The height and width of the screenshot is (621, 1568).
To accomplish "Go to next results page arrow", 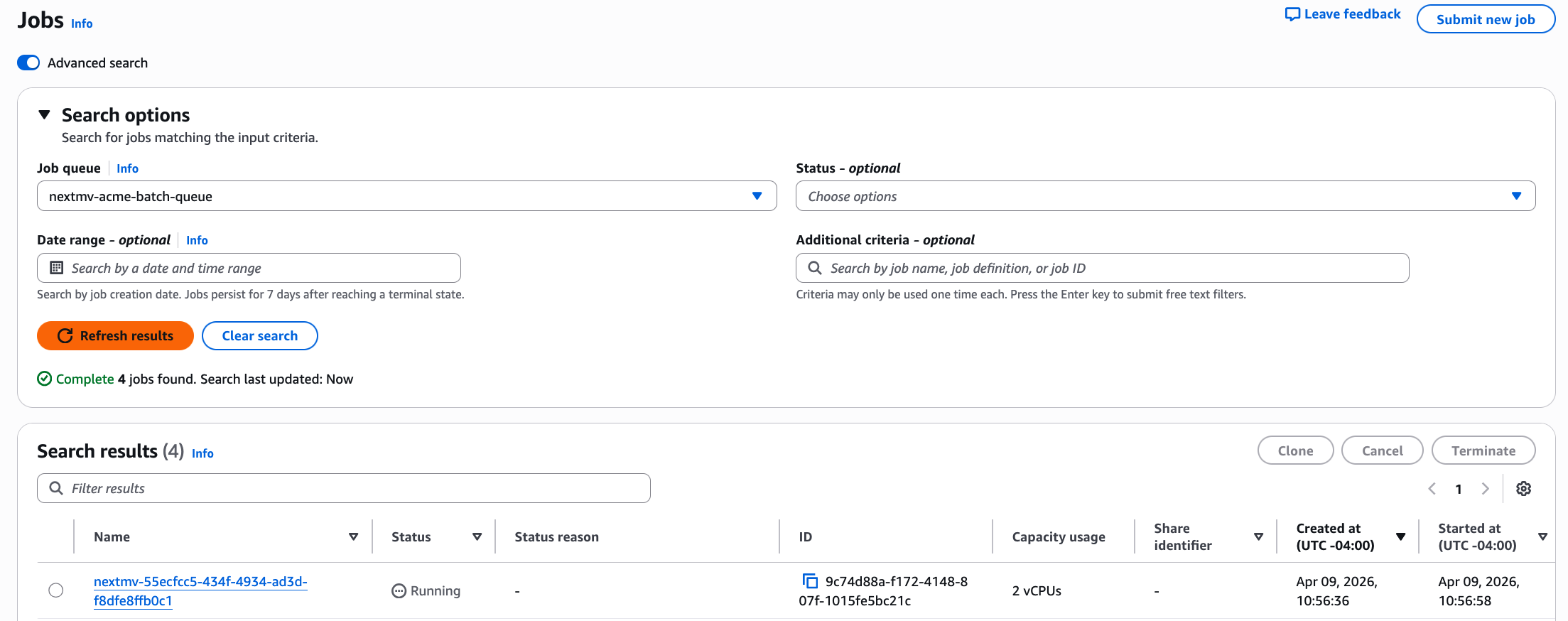I will 1485,489.
